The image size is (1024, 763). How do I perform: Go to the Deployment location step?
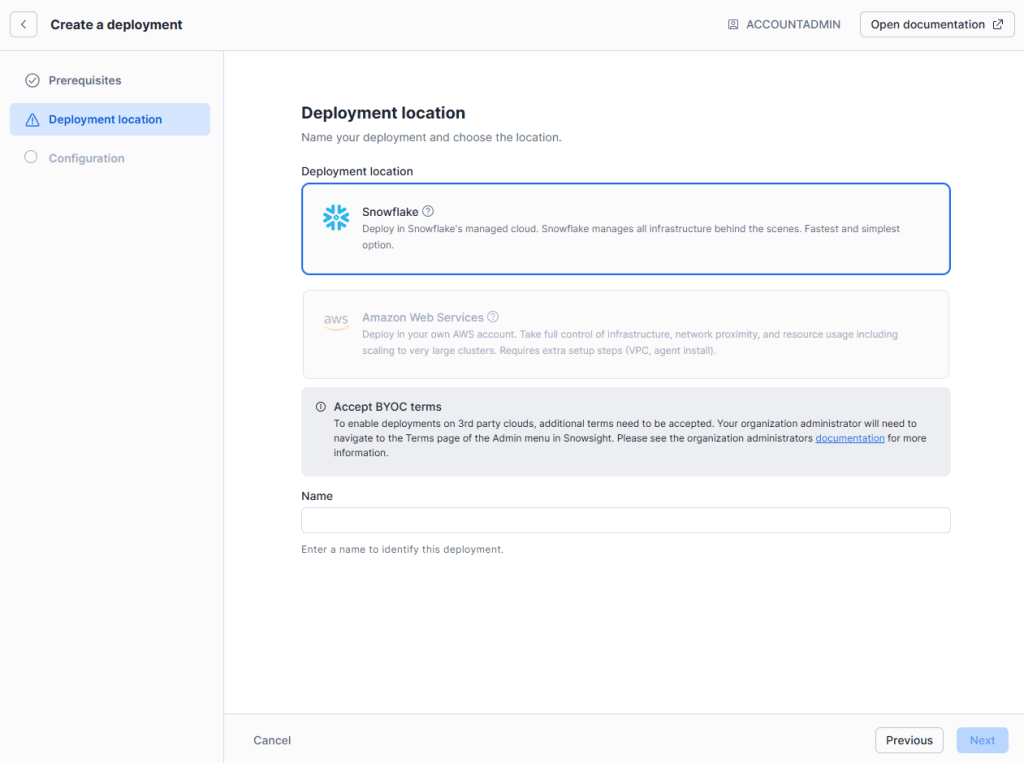coord(105,120)
